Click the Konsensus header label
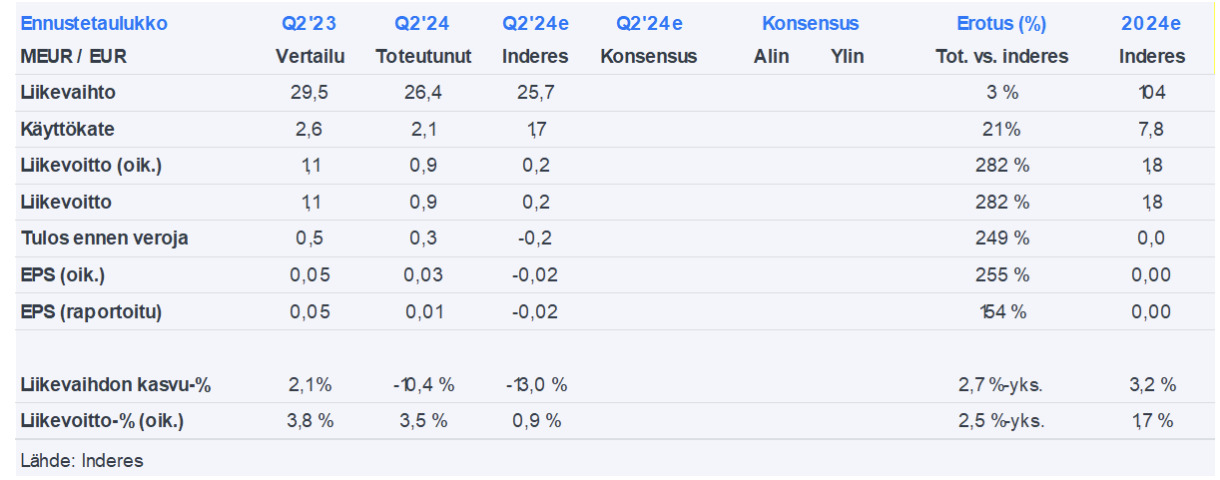The height and width of the screenshot is (480, 1220). click(809, 23)
